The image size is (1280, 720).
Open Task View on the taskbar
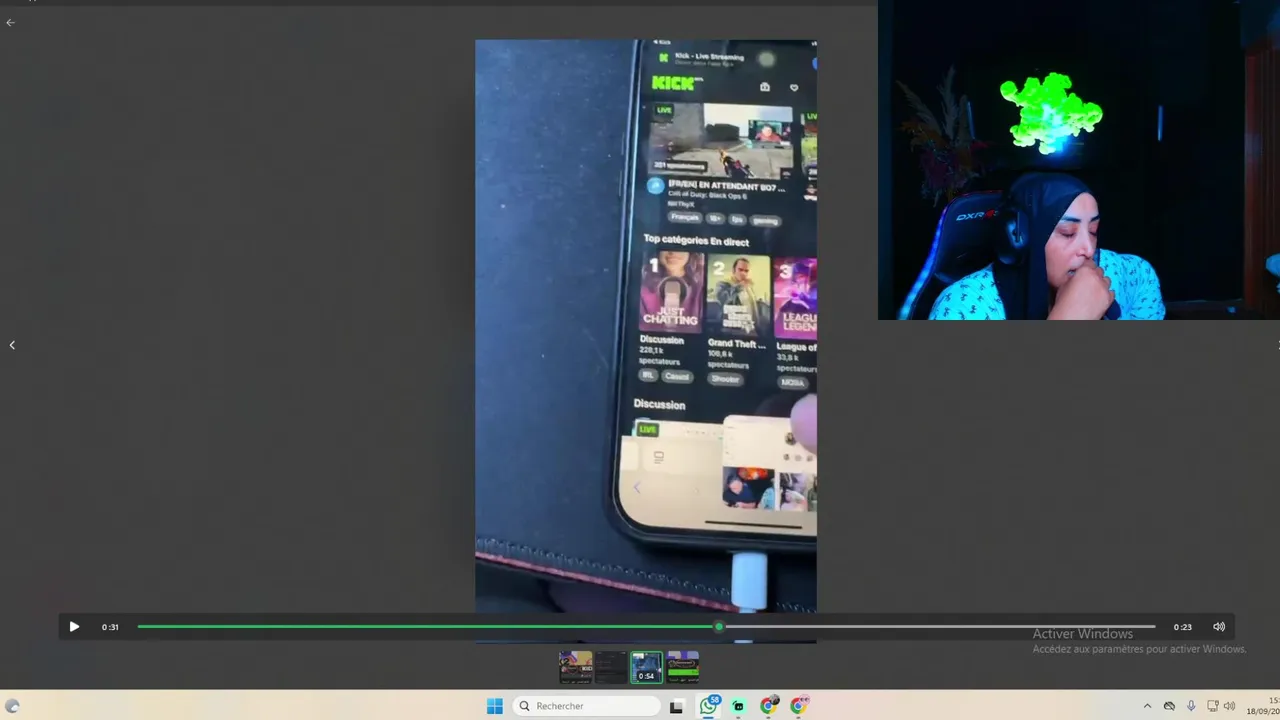(676, 706)
